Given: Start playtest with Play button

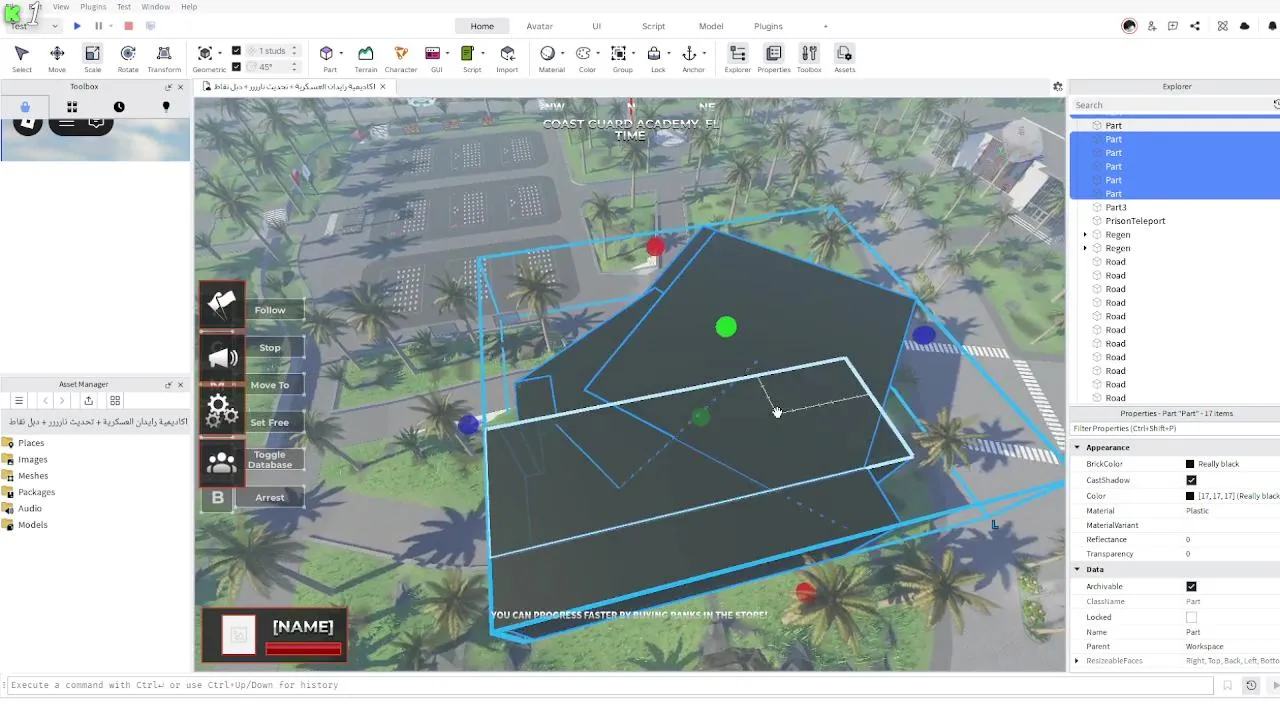Looking at the screenshot, I should coord(77,26).
